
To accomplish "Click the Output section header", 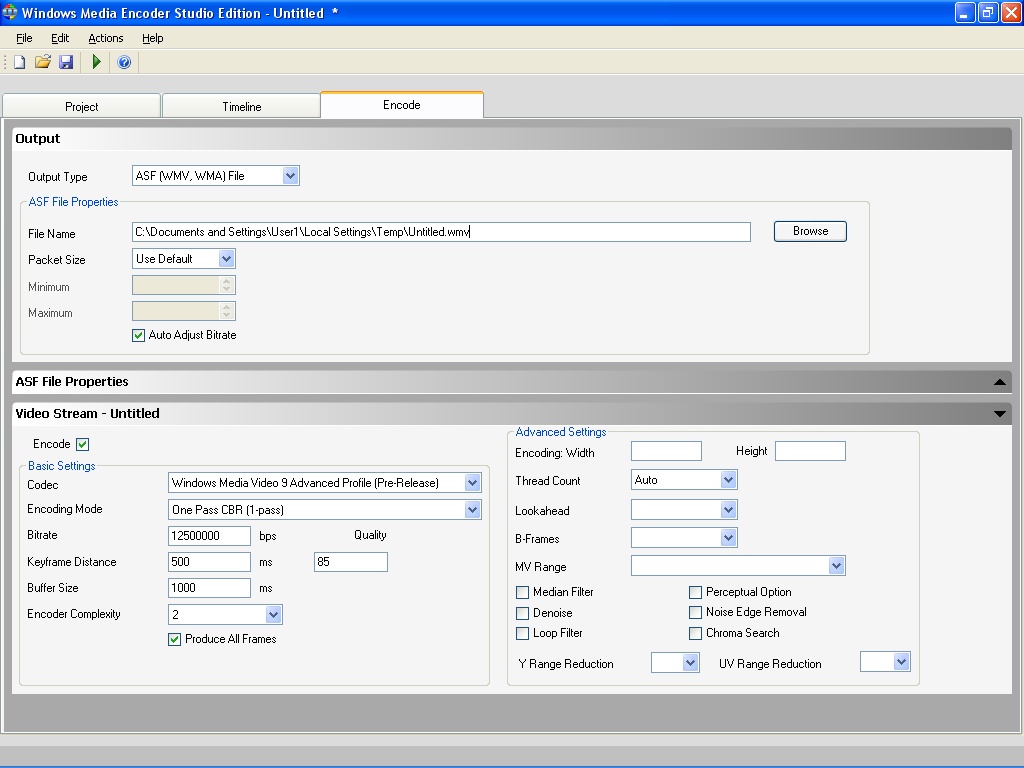I will pyautogui.click(x=512, y=138).
